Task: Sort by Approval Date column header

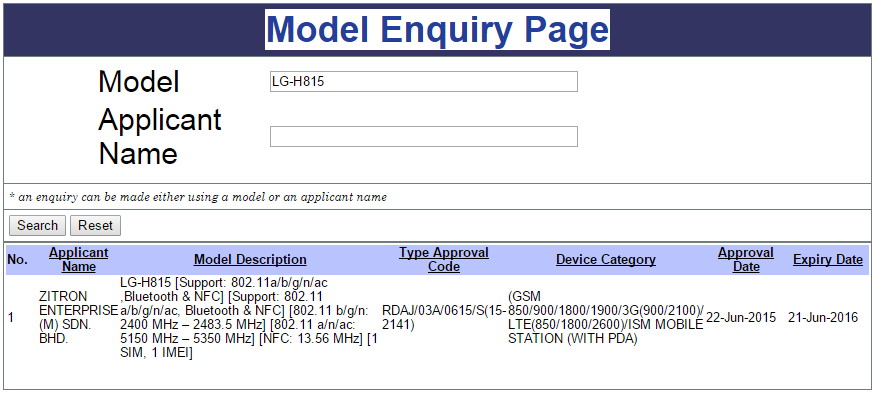Action: [746, 259]
